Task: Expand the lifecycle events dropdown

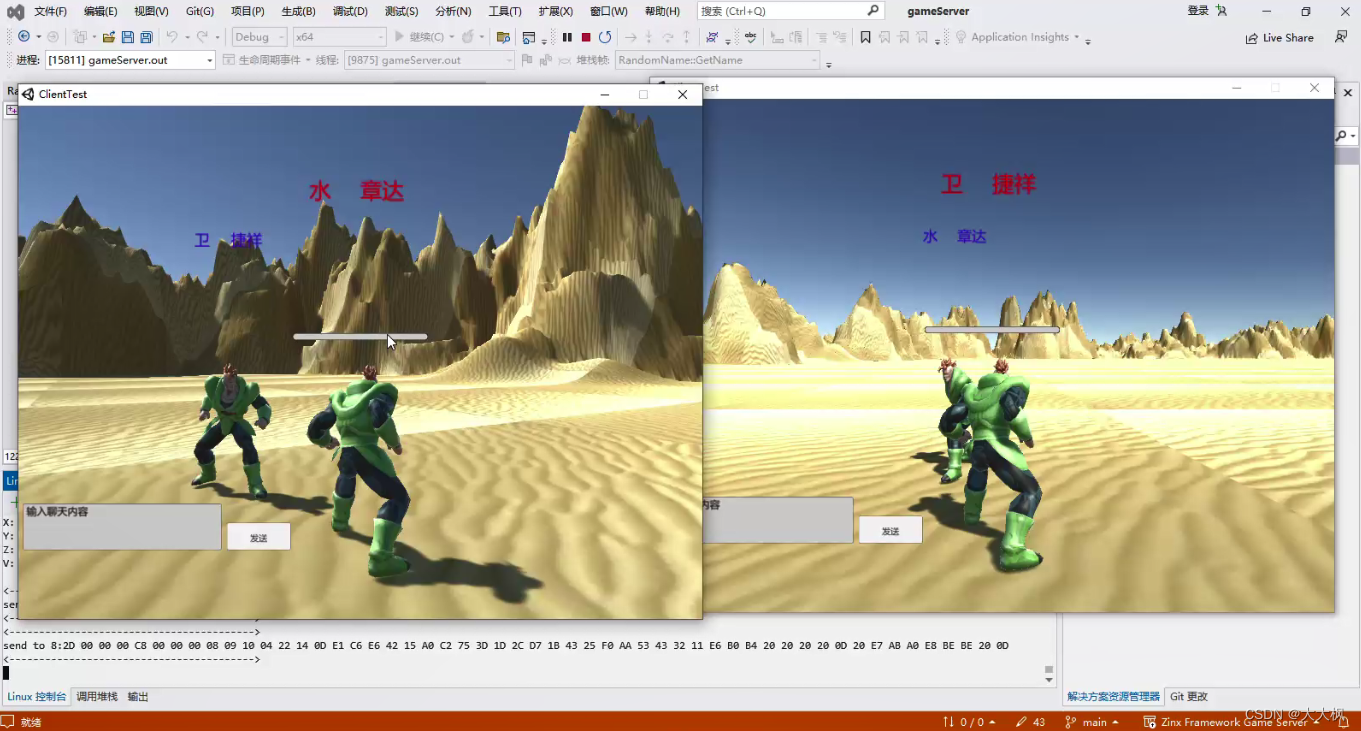Action: click(x=308, y=60)
